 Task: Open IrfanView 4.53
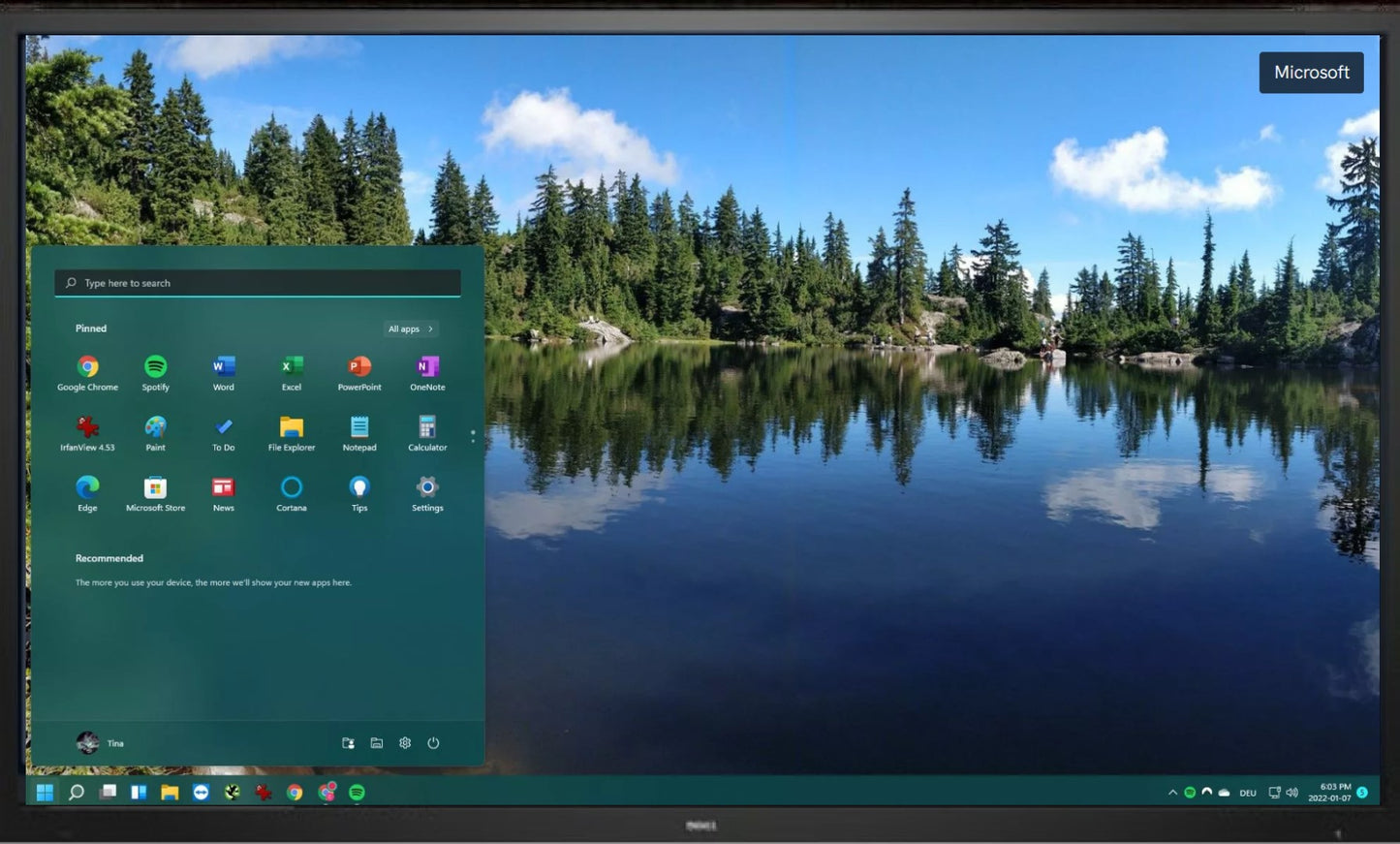click(x=87, y=427)
